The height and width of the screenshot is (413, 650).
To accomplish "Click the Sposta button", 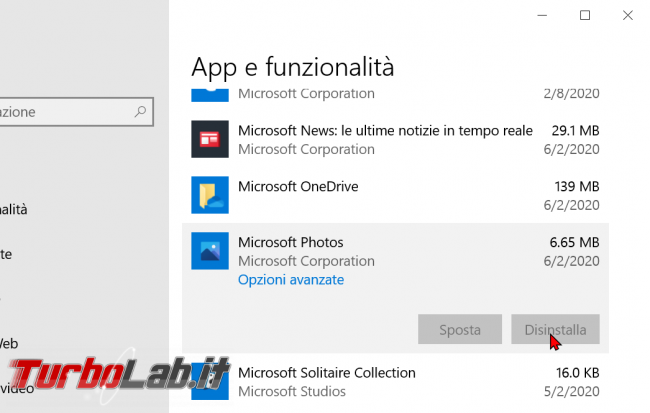I will click(x=460, y=329).
